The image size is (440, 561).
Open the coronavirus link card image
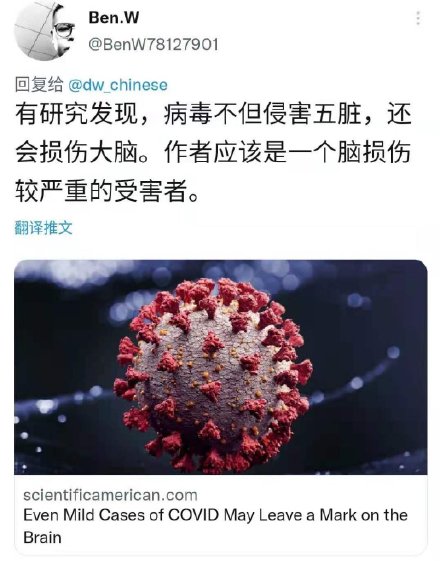[220, 367]
